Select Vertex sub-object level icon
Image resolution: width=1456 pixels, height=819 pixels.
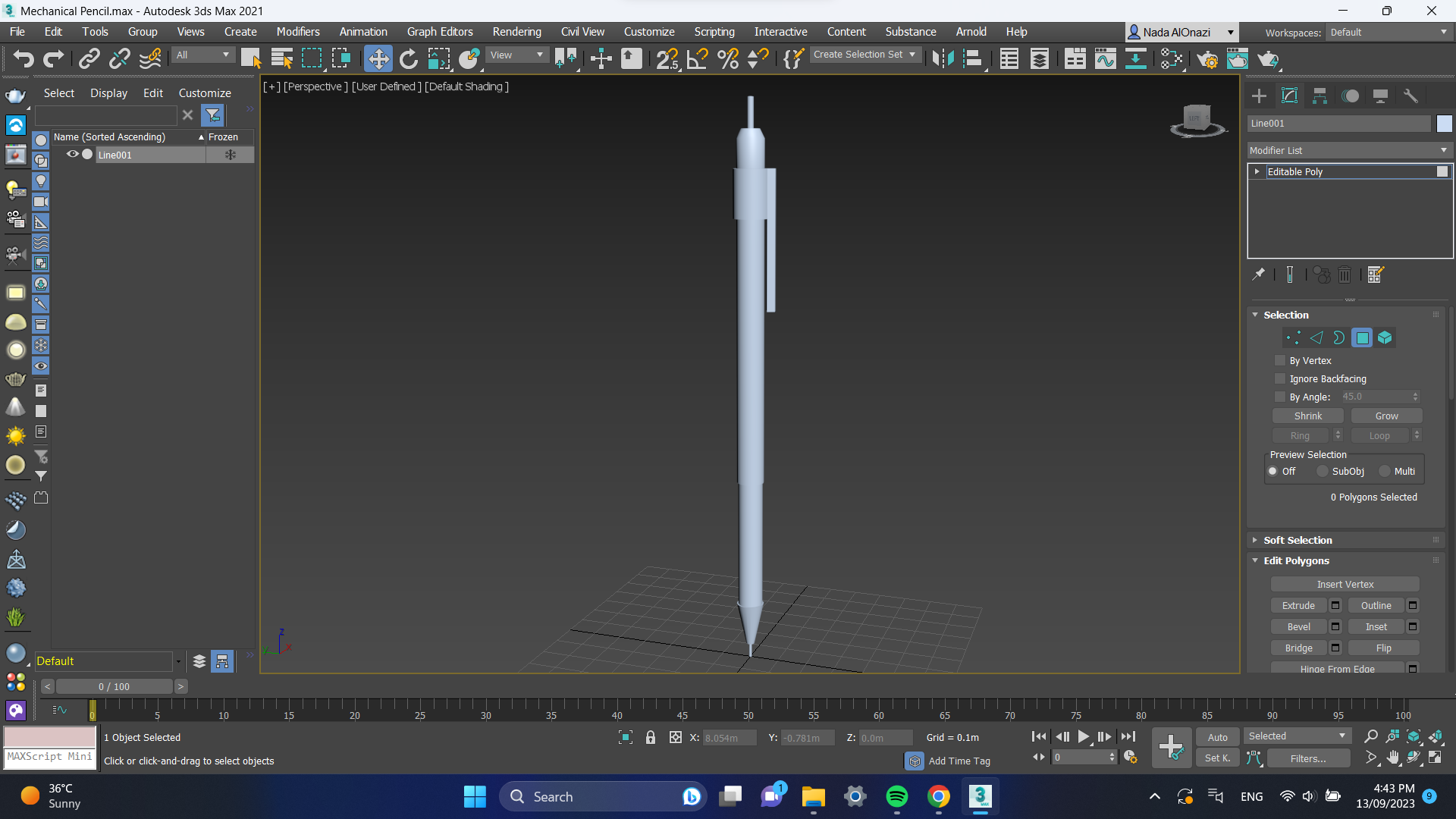(x=1294, y=337)
